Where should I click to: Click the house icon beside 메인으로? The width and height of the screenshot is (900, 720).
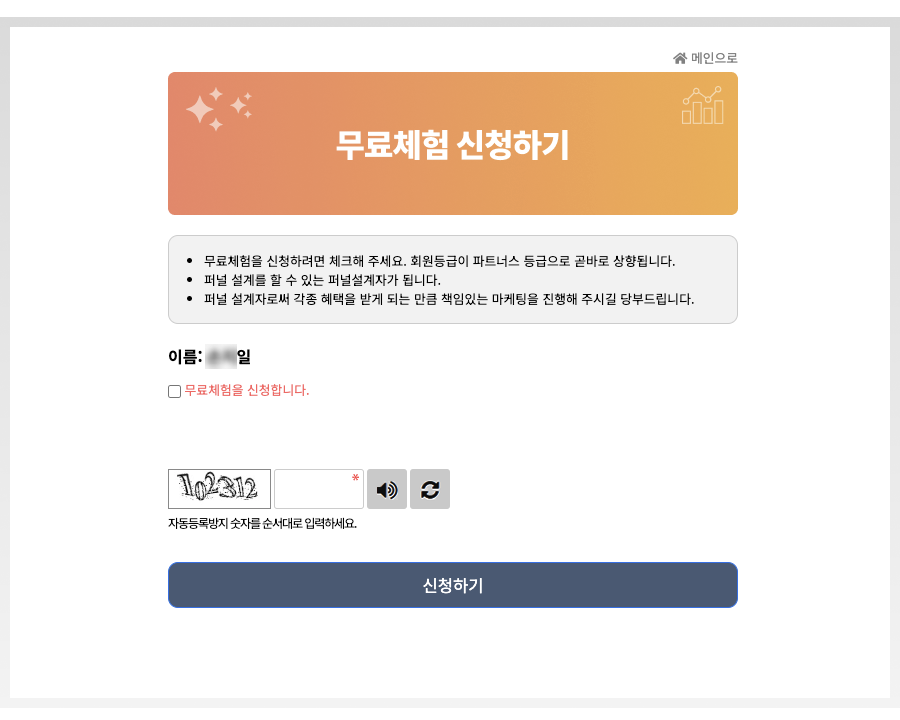point(679,57)
